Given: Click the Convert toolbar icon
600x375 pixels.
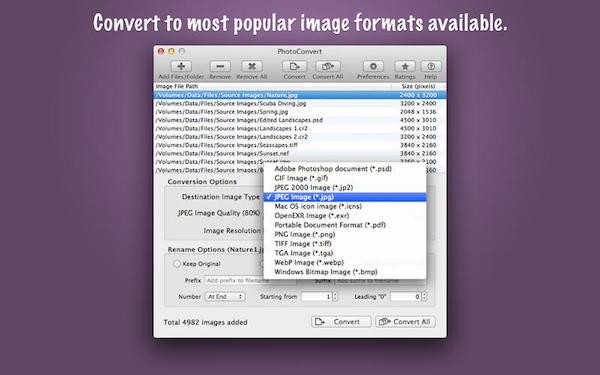Looking at the screenshot, I should [294, 66].
